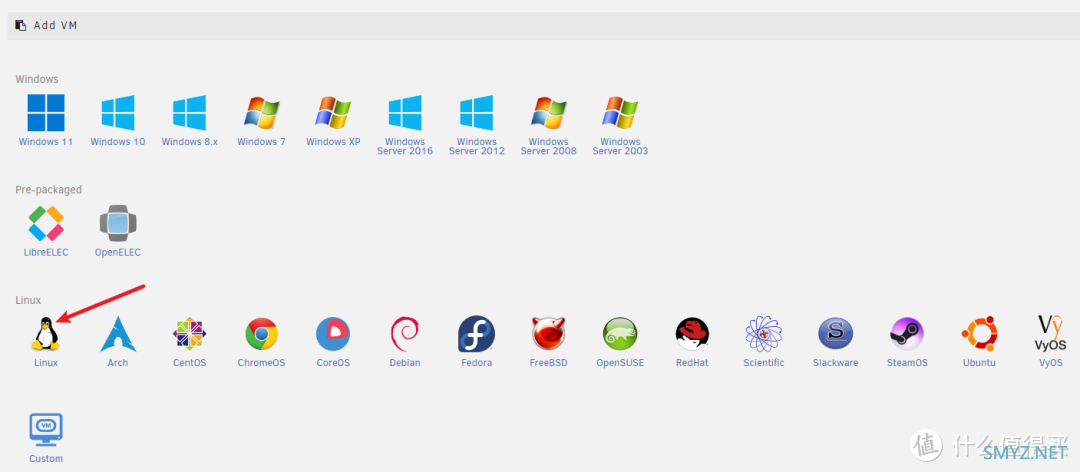Screen dimensions: 1080x472
Task: Click the Windows 11 label link
Action: click(46, 142)
